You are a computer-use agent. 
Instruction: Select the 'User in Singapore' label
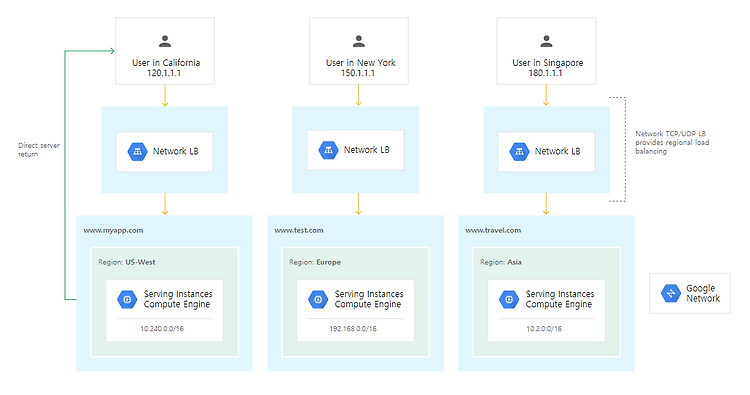(x=548, y=63)
